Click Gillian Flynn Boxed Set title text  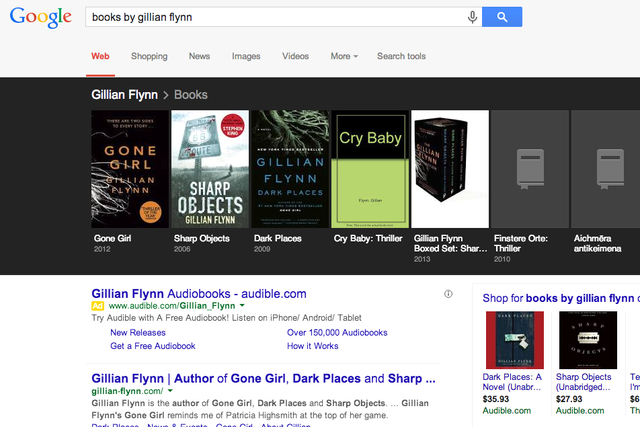(450, 243)
